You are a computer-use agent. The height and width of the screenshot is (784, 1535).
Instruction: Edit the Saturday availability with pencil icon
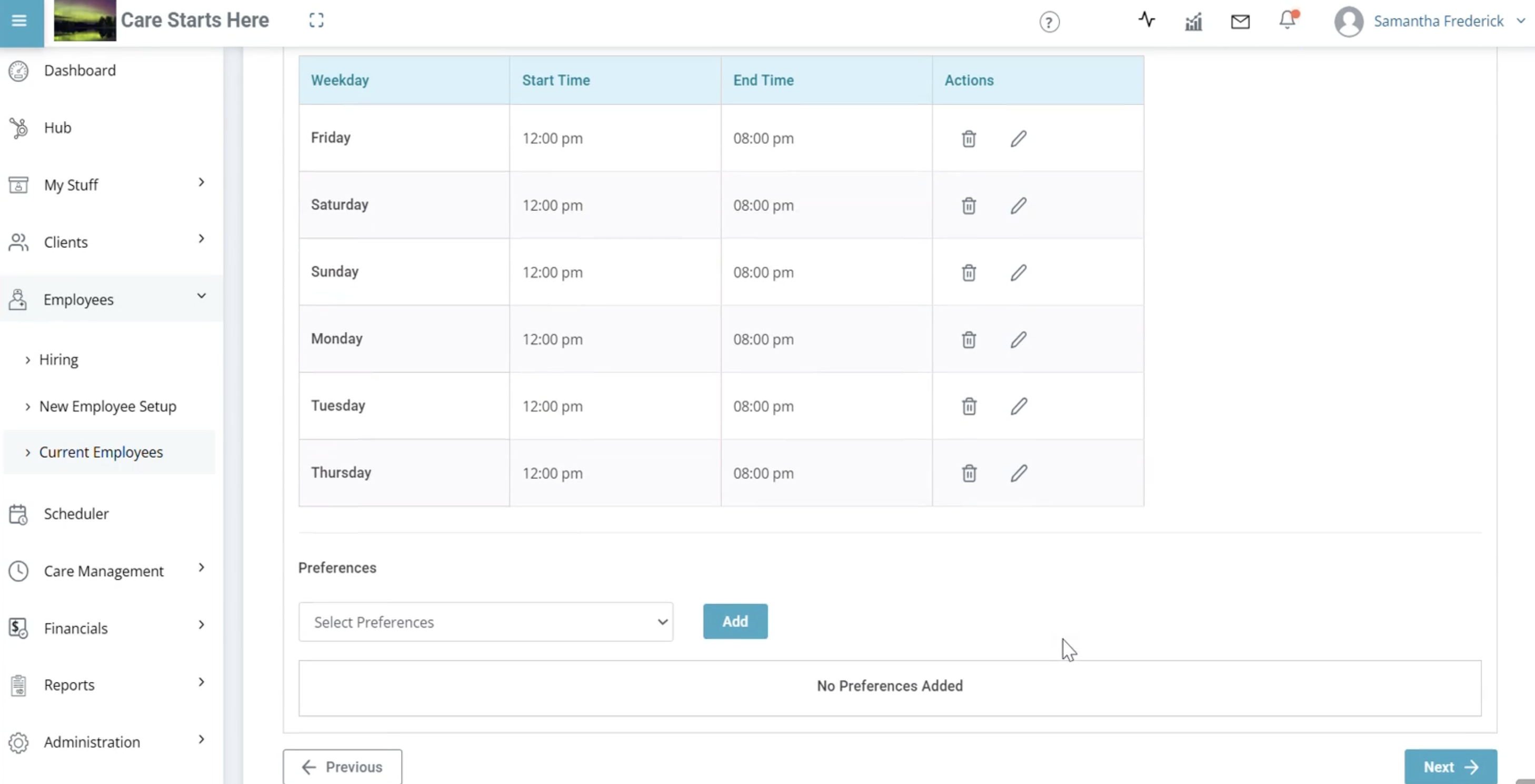(1019, 206)
